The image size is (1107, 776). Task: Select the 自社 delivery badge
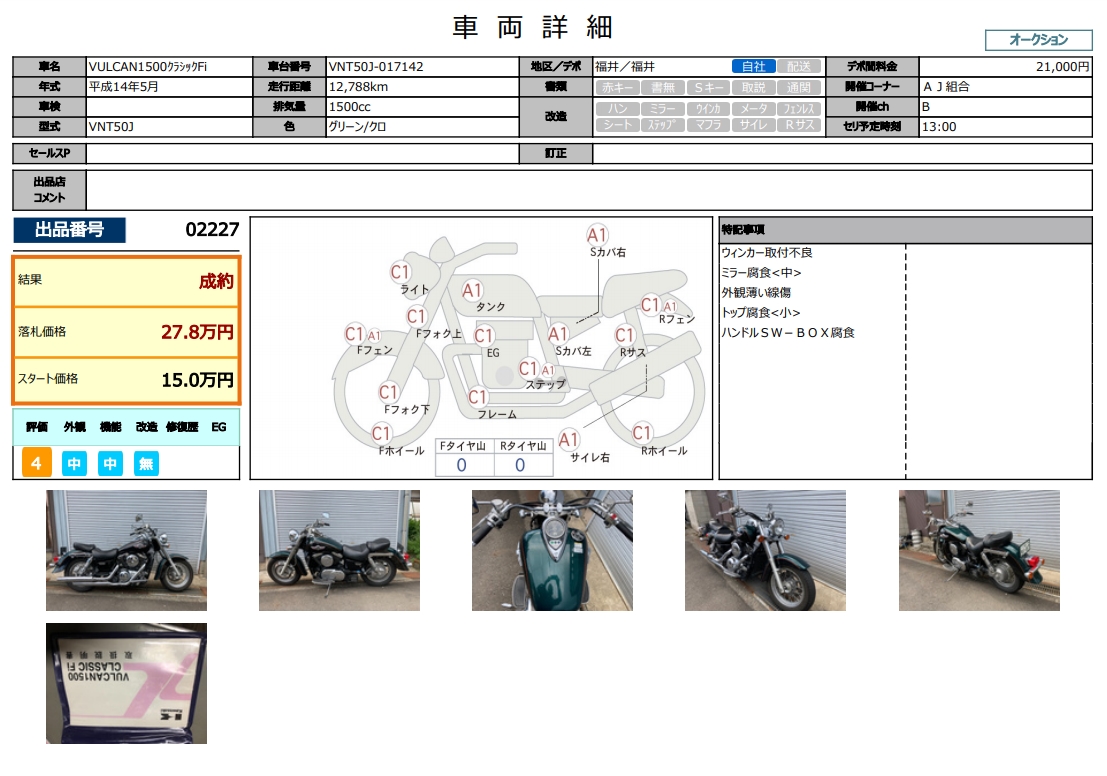[754, 66]
